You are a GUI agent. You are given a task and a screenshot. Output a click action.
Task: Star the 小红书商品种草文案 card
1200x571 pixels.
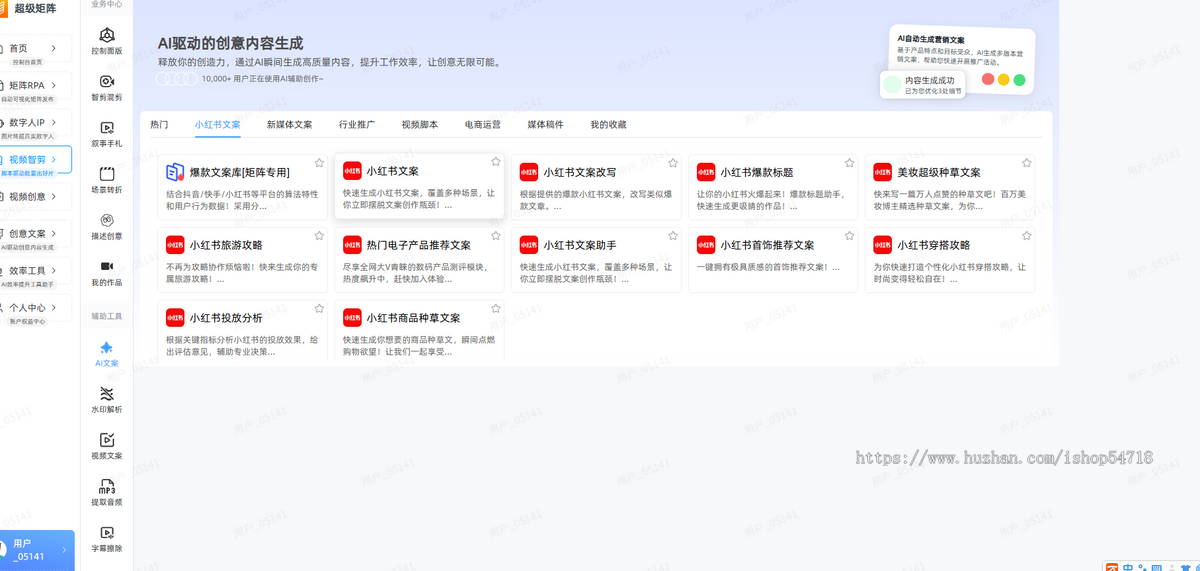[x=496, y=308]
